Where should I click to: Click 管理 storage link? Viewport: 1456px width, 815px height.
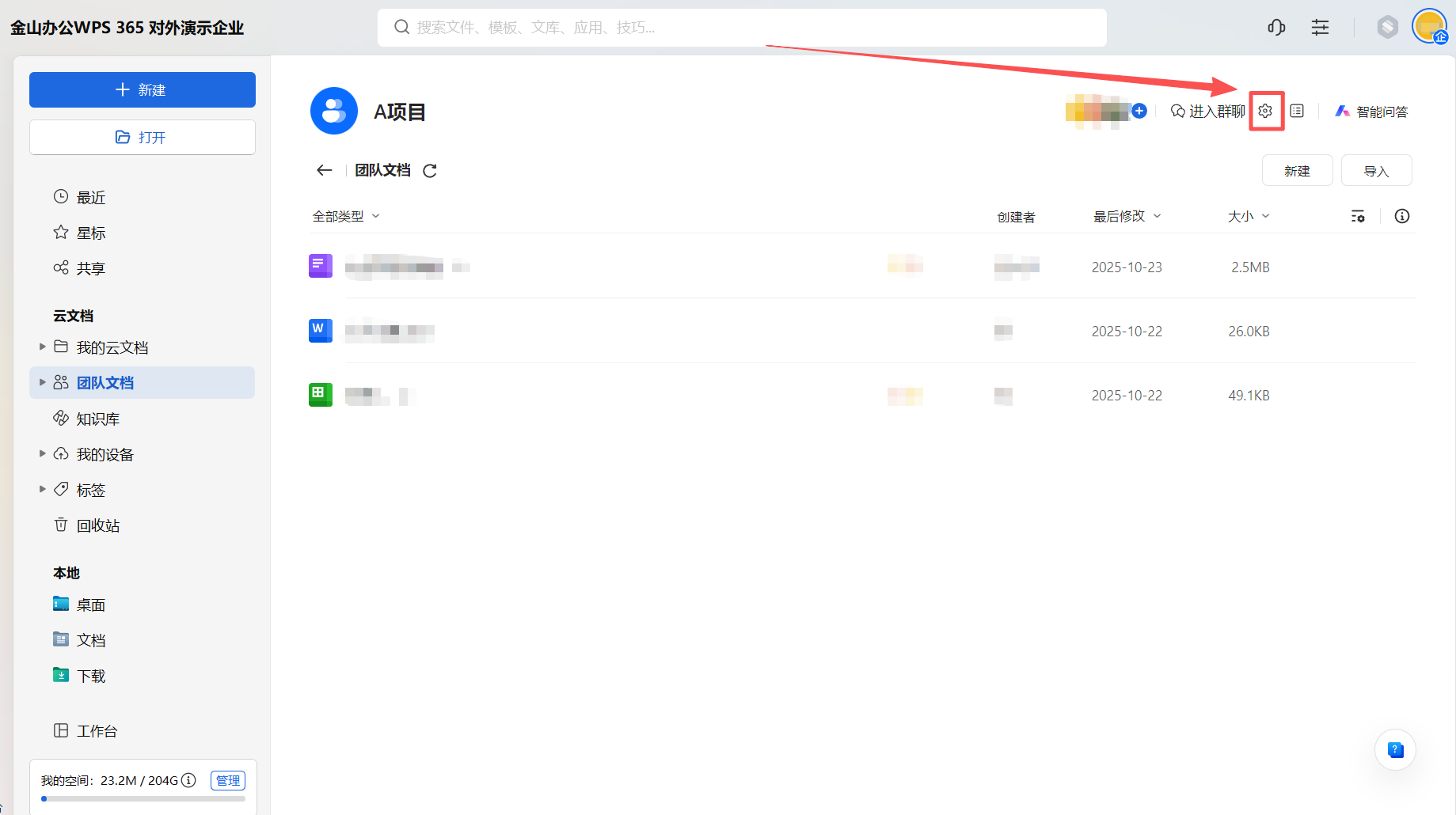tap(228, 780)
